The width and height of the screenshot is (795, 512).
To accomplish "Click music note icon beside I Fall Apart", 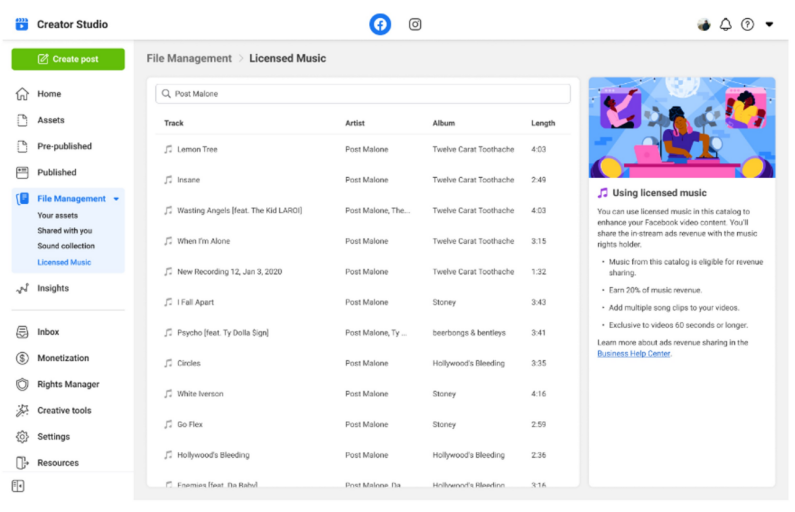I will [x=168, y=302].
